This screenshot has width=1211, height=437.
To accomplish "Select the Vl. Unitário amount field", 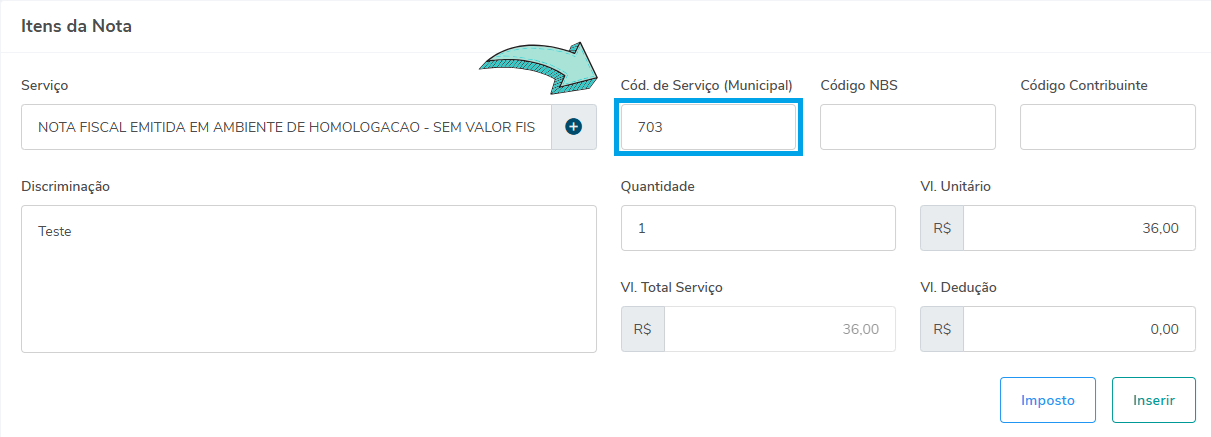I will tap(1079, 228).
